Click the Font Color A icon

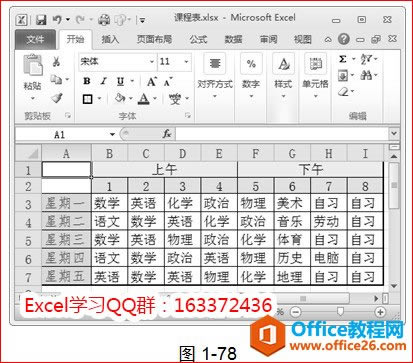pyautogui.click(x=144, y=98)
